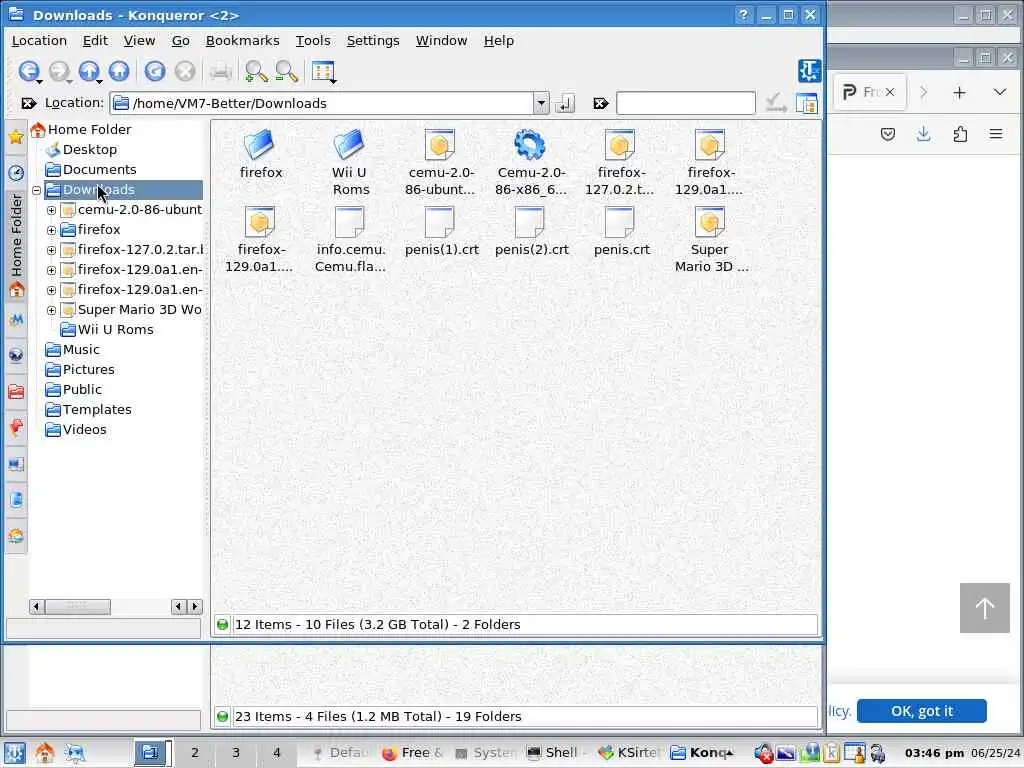
Task: Open the Cemu-2.0-86-x86_6 gear file
Action: click(530, 145)
